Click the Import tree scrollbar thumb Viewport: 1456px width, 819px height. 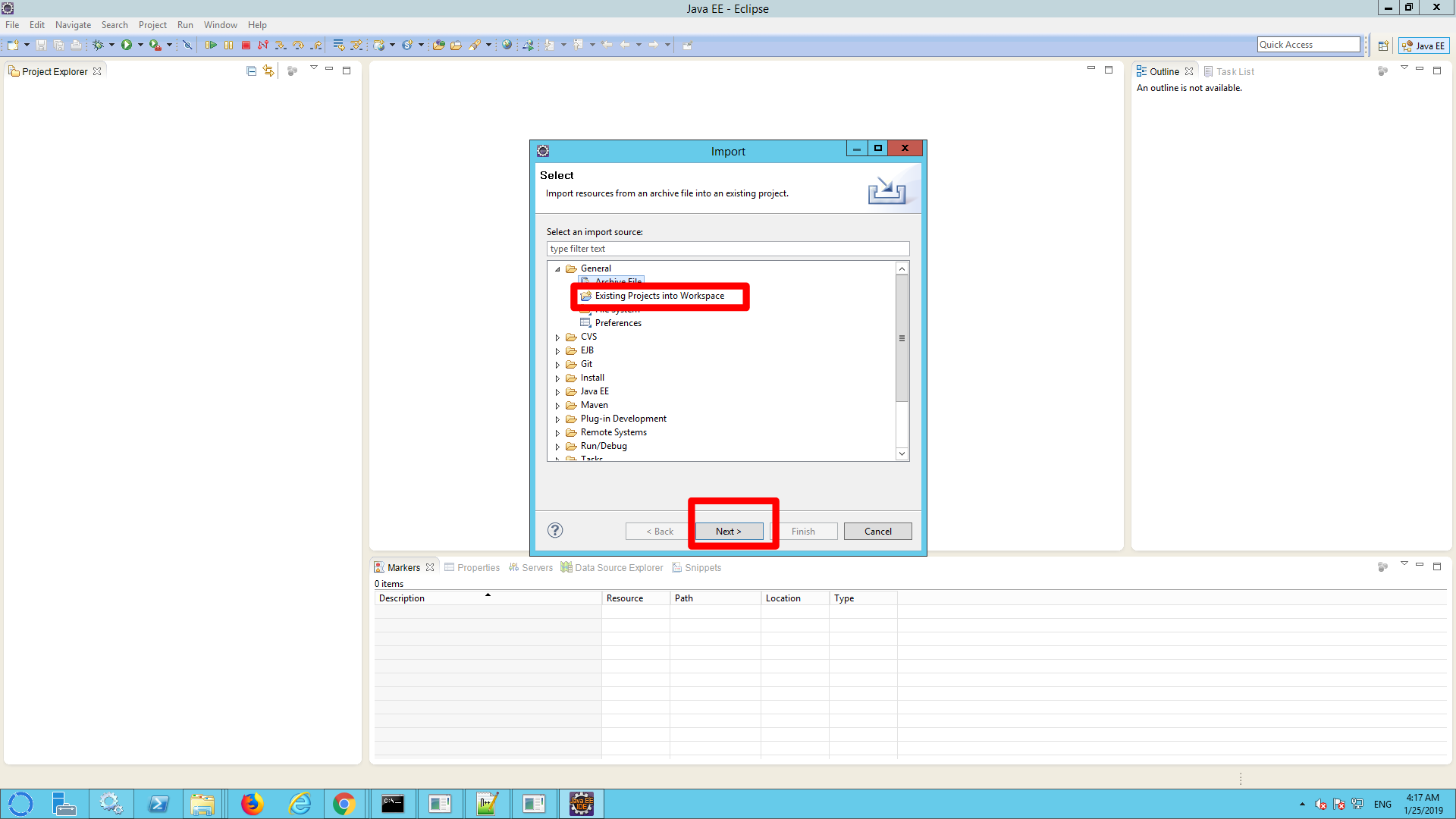tap(902, 338)
